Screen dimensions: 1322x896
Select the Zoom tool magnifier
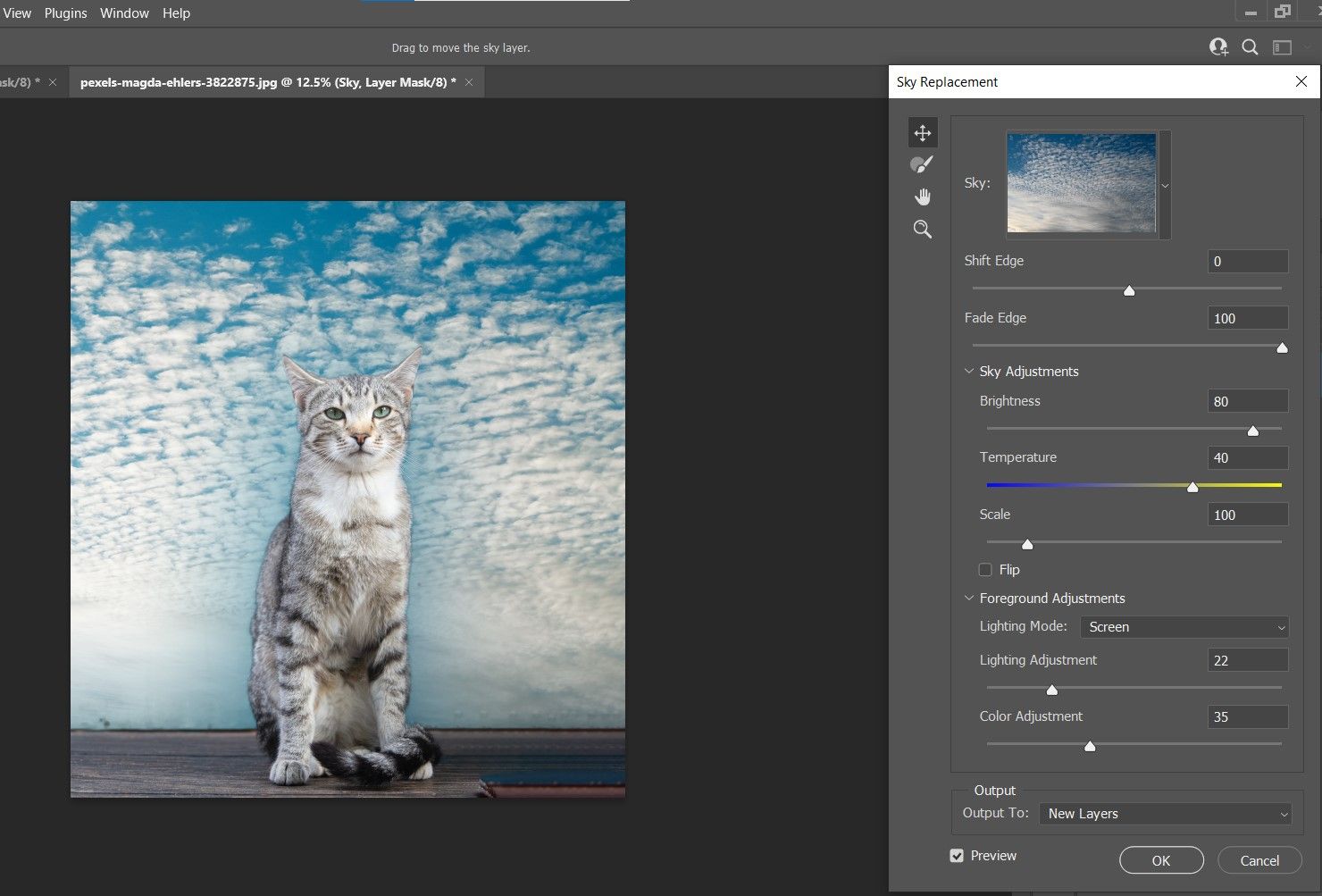pos(923,230)
